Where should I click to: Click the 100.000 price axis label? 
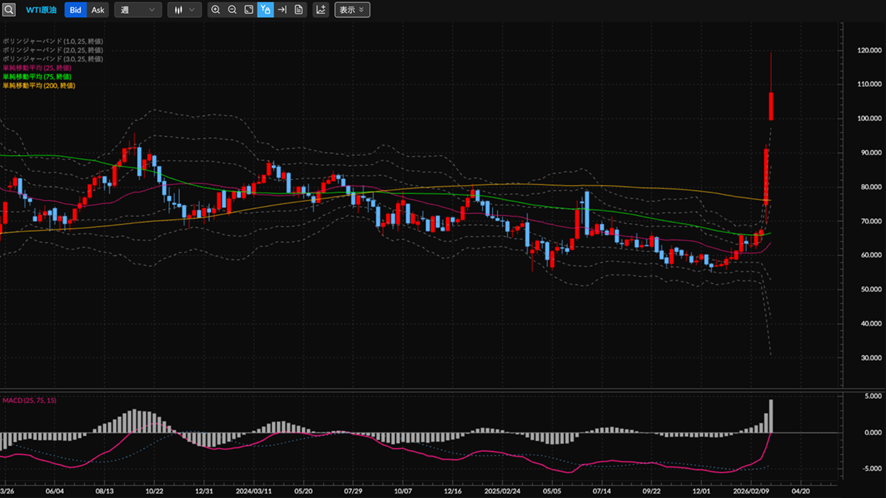click(x=869, y=118)
